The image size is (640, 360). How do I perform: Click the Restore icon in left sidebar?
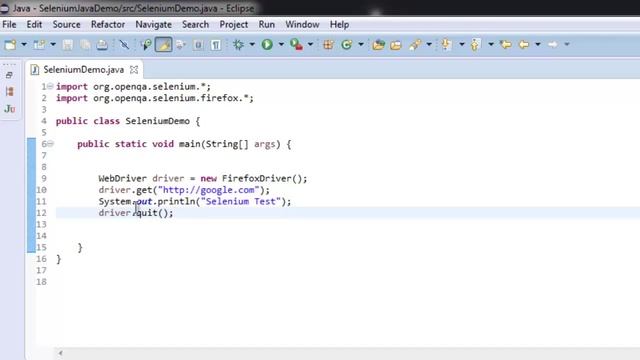pos(9,75)
